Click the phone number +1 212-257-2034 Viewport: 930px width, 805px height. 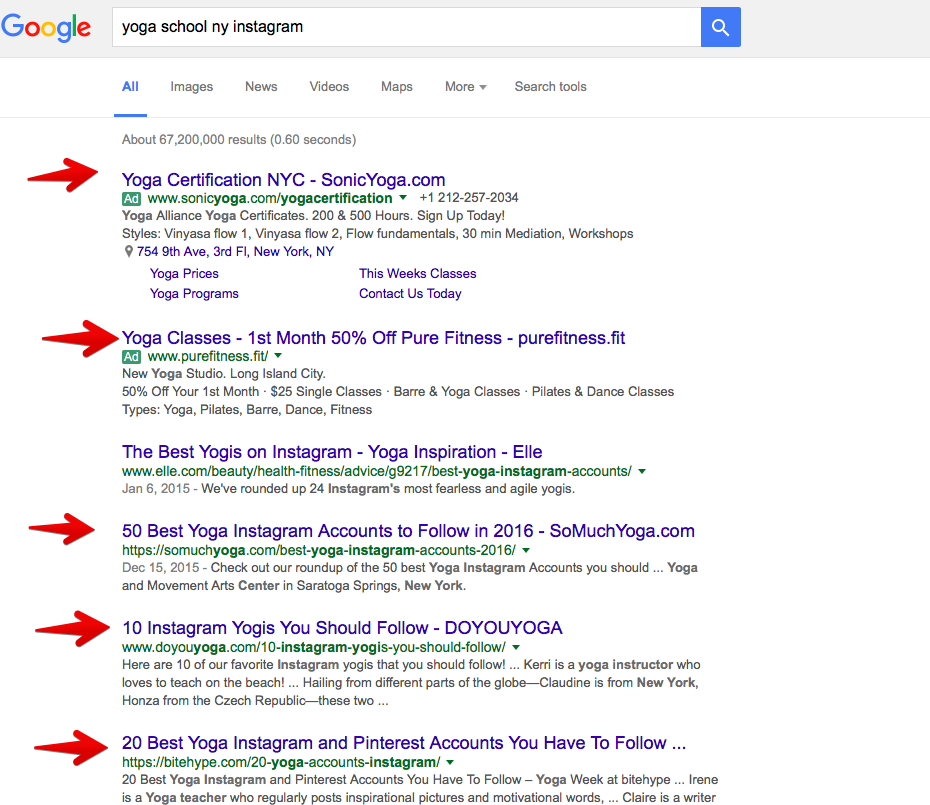point(469,198)
